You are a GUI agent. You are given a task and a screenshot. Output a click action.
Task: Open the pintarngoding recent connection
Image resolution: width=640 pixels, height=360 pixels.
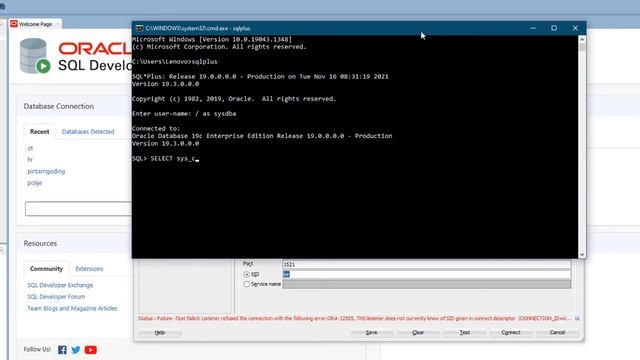pyautogui.click(x=46, y=171)
